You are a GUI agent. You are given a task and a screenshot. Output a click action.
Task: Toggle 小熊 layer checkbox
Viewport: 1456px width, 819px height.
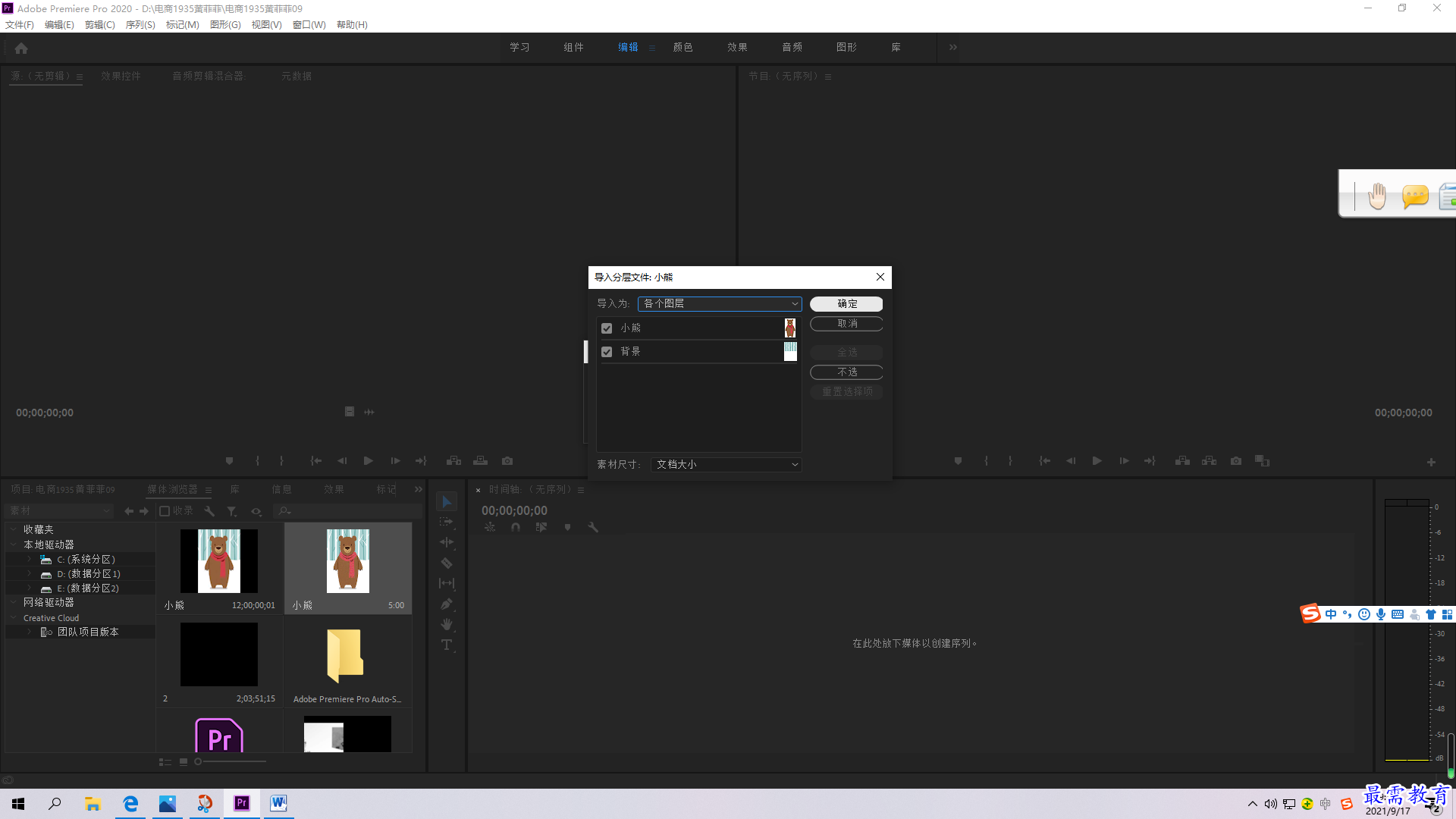click(x=607, y=328)
